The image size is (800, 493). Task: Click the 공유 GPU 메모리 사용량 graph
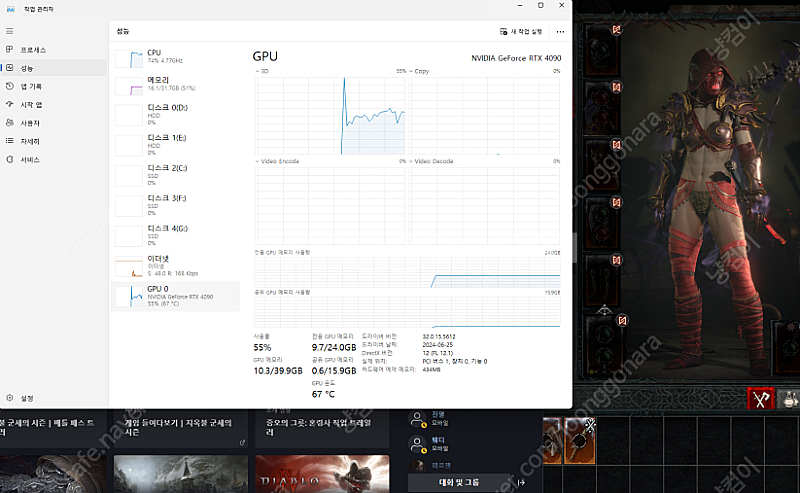click(407, 312)
